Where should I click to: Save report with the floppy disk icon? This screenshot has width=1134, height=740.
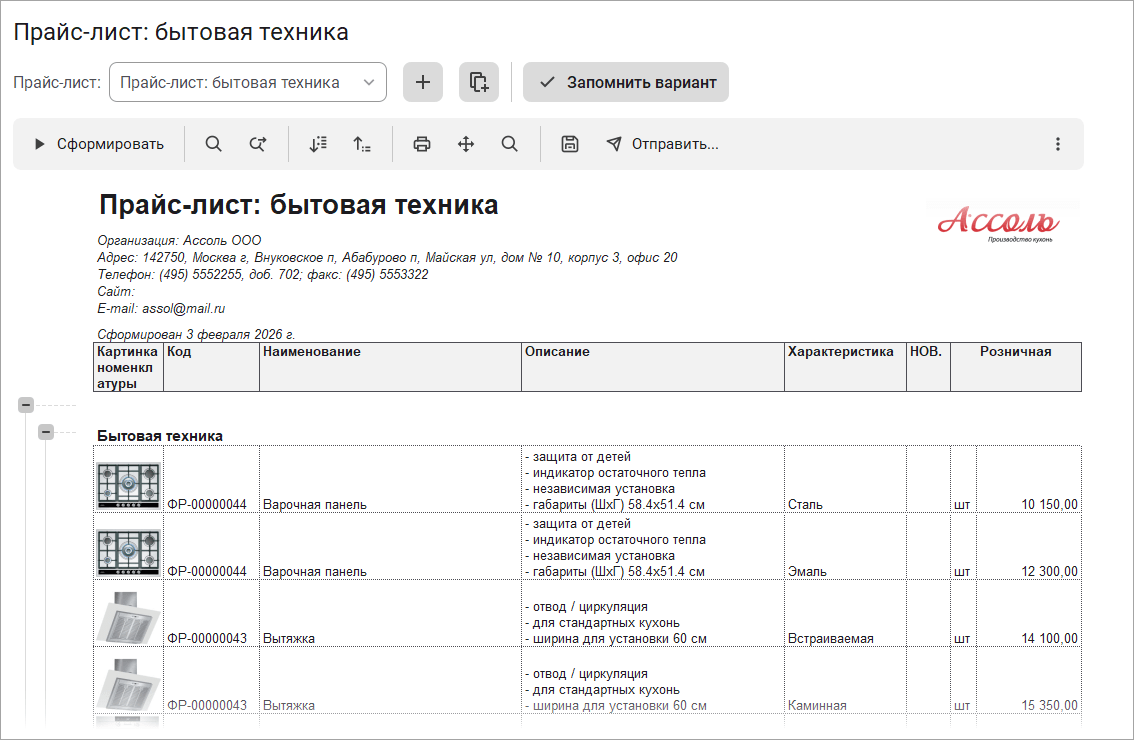click(x=570, y=144)
